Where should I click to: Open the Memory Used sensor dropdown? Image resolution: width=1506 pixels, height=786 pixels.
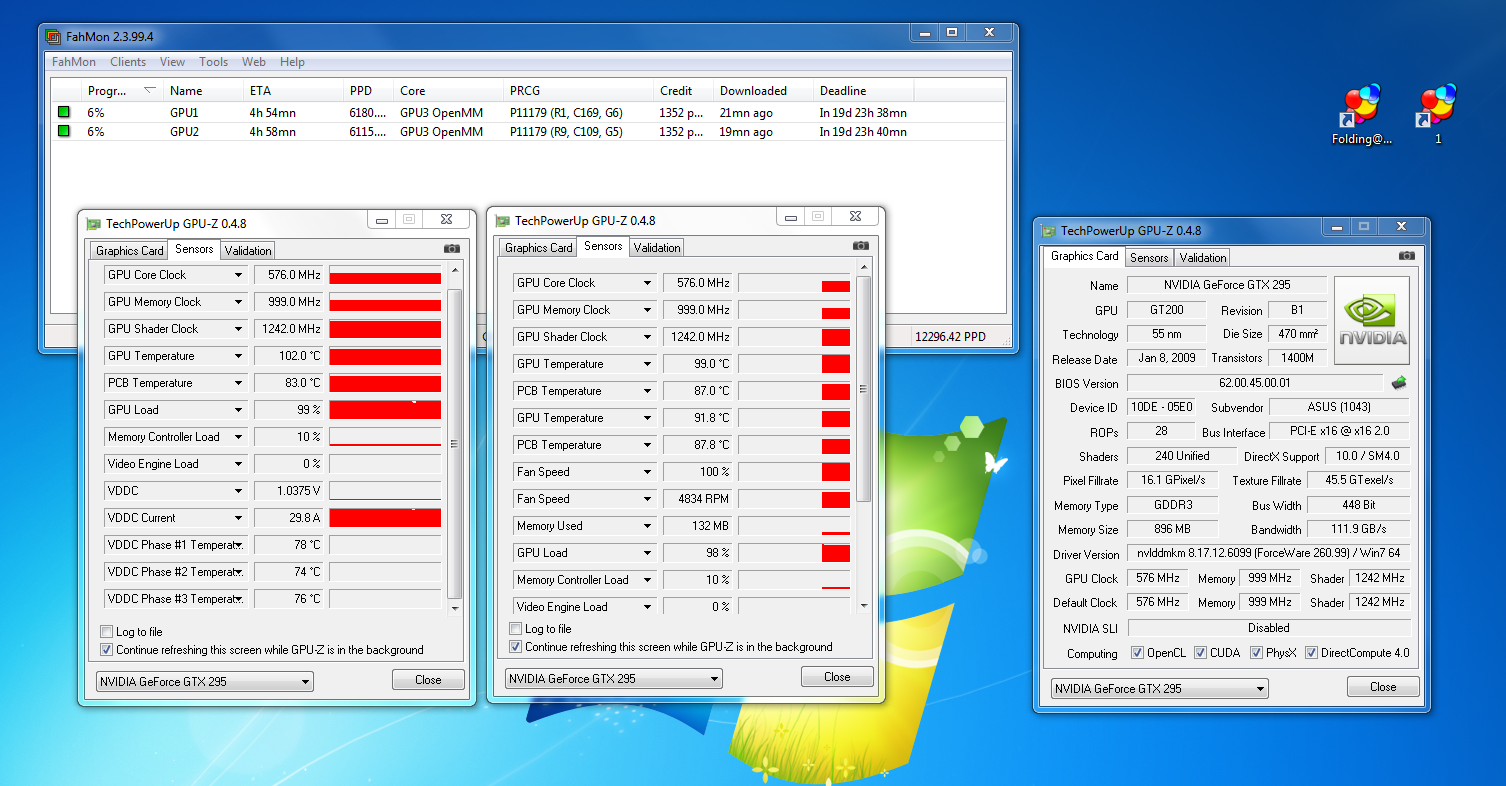click(x=647, y=526)
